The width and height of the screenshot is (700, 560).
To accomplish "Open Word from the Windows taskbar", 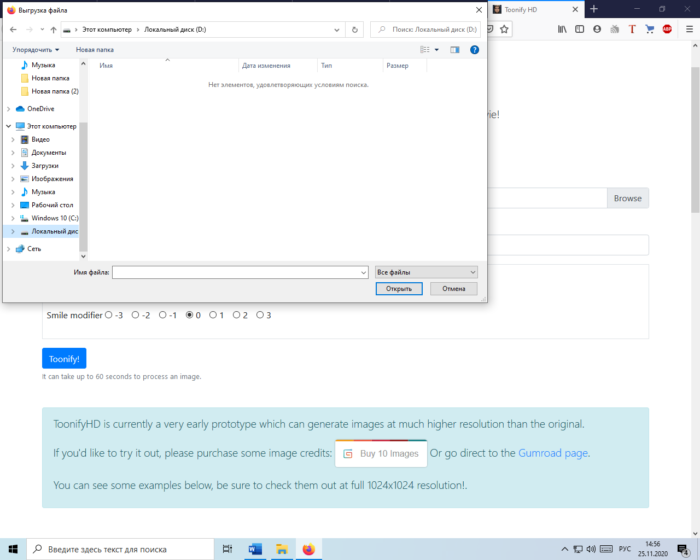I will click(254, 549).
